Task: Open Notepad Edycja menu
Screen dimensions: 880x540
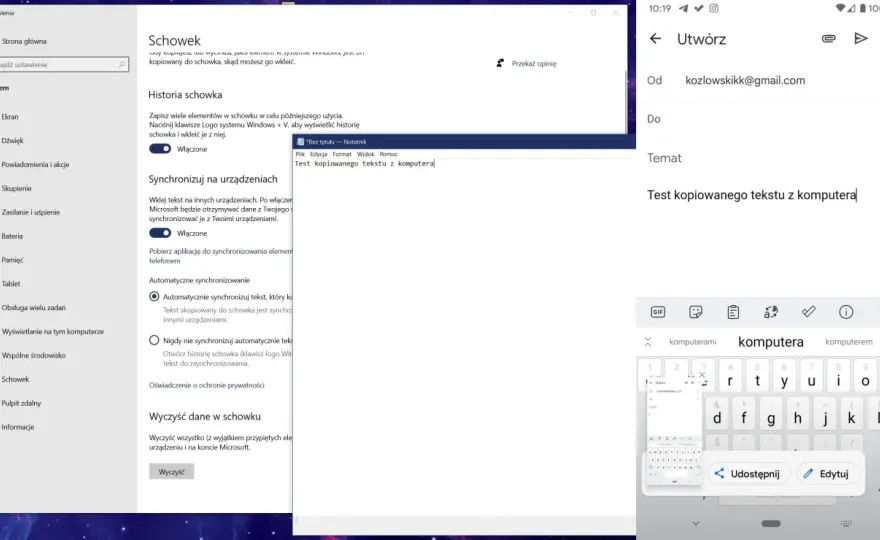Action: click(x=319, y=154)
